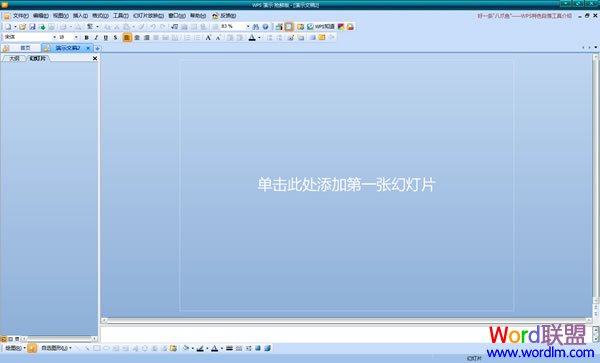Click the Undo icon
Viewport: 600px width, 363px height.
[x=153, y=26]
